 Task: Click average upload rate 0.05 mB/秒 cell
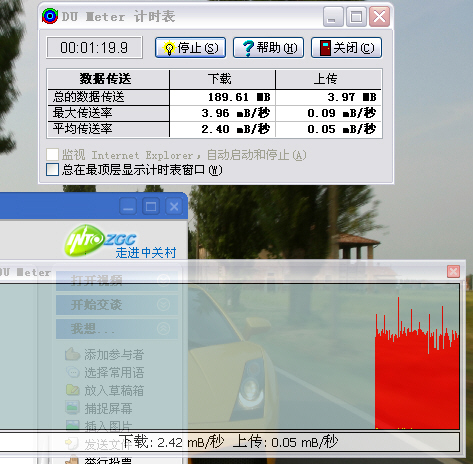pyautogui.click(x=329, y=129)
